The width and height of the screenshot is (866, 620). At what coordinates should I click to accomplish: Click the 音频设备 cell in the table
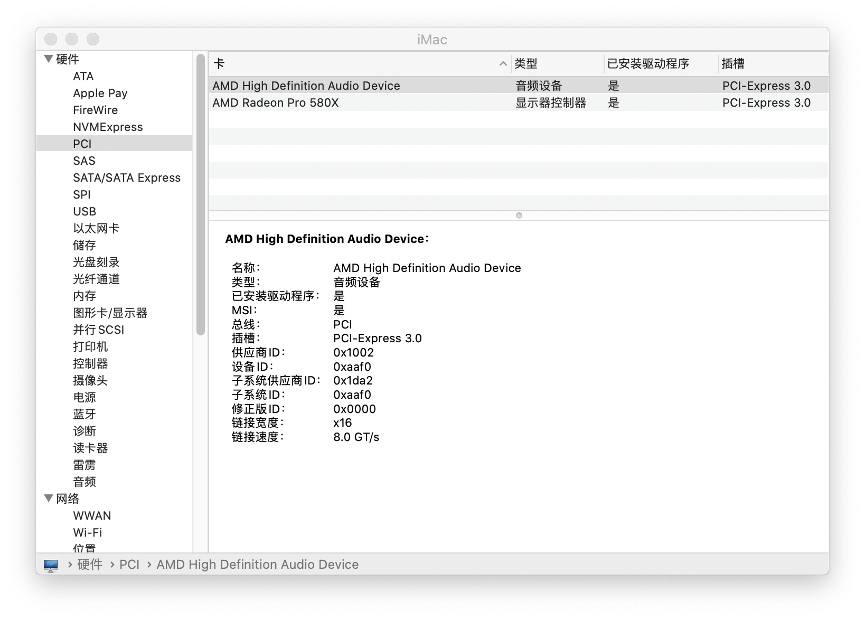tap(538, 86)
